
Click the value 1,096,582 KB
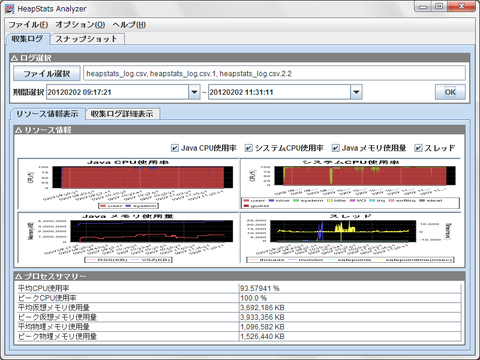click(x=262, y=327)
